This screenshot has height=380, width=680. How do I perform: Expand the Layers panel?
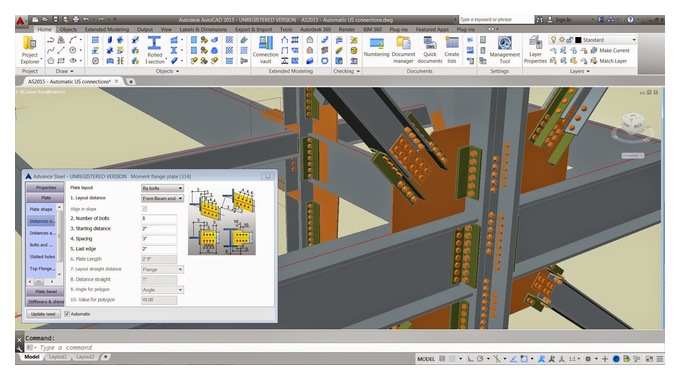click(x=579, y=71)
